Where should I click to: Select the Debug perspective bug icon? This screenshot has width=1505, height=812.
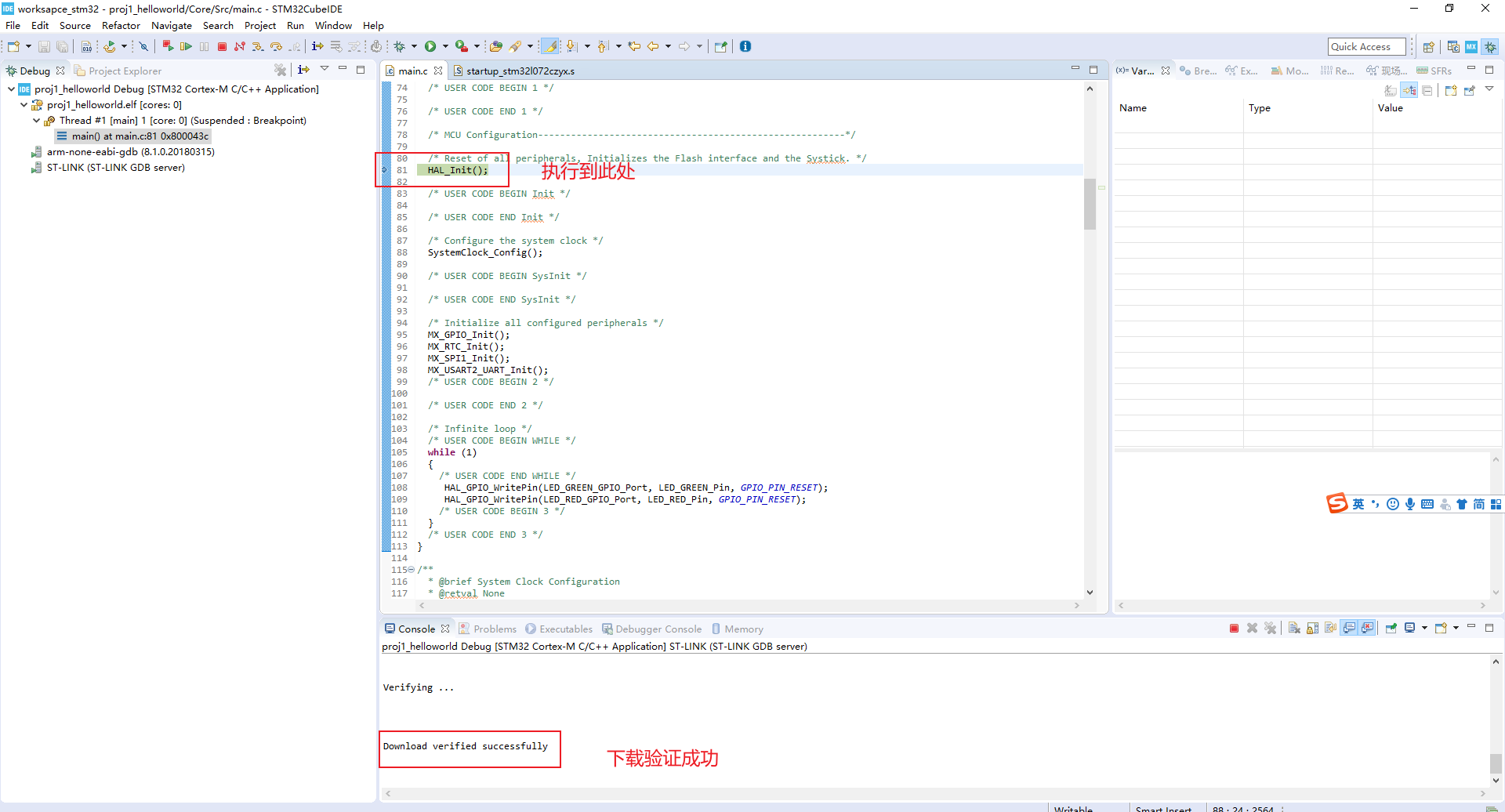click(1491, 47)
